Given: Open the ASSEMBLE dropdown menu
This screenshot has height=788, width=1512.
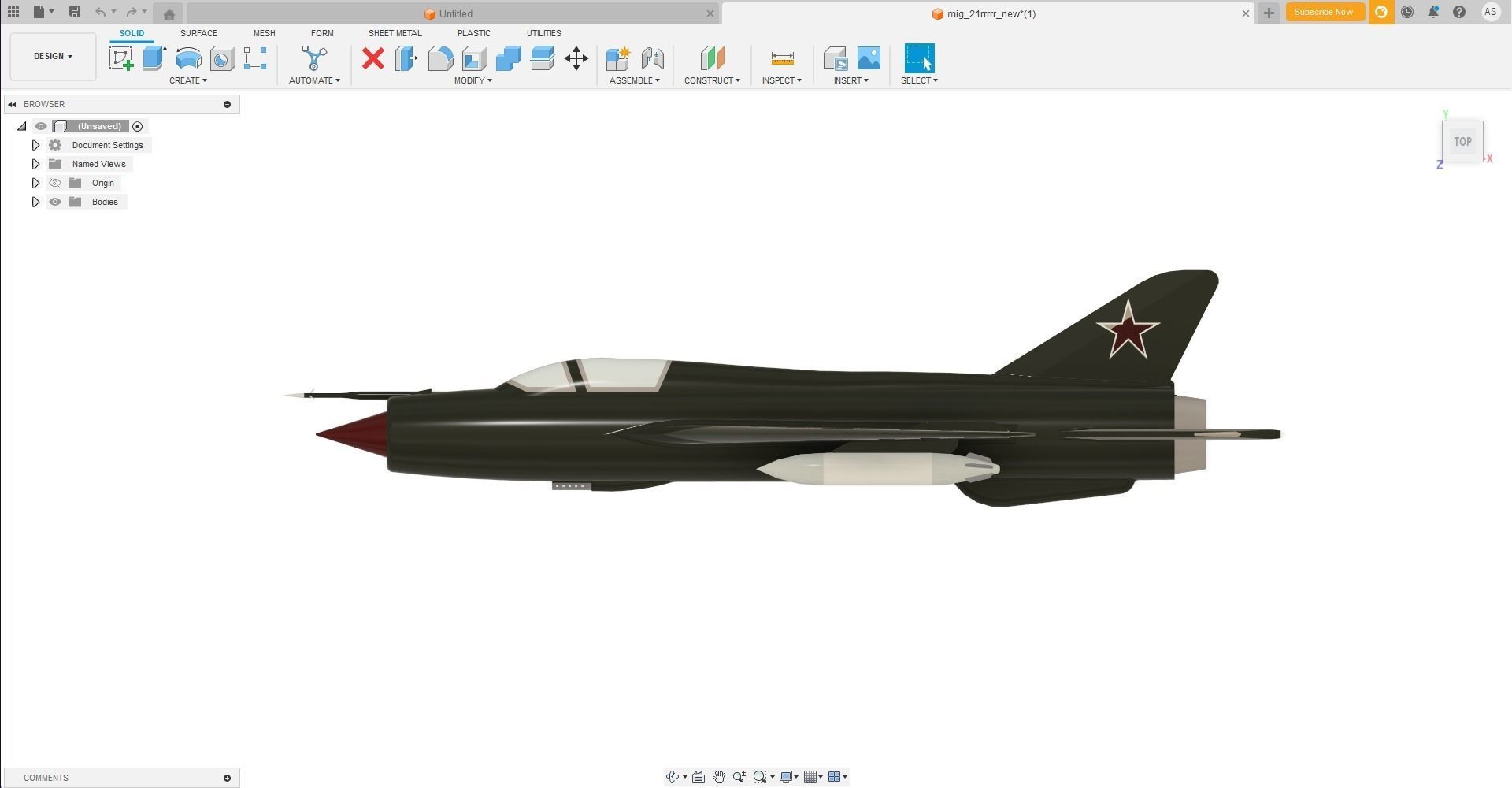Looking at the screenshot, I should tap(635, 80).
